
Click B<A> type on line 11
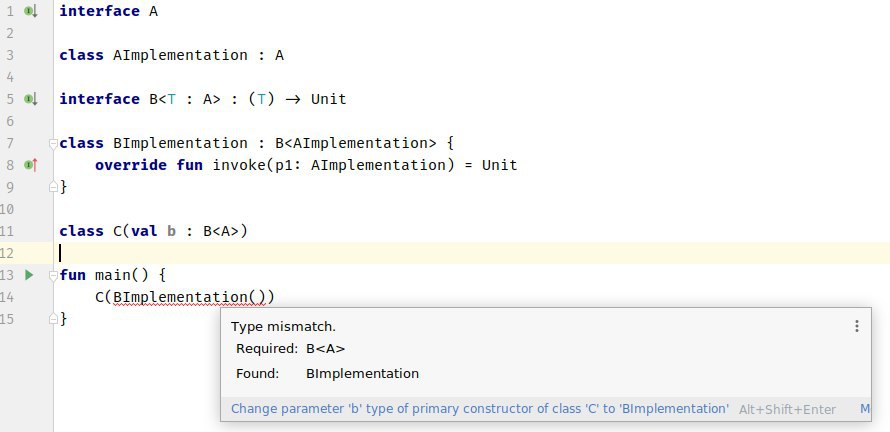click(x=221, y=231)
